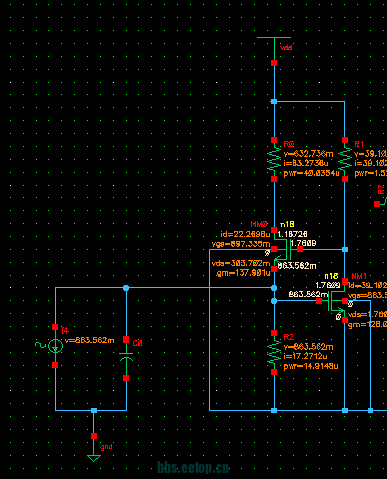This screenshot has width=387, height=479.
Task: Click the "R2" instance label
Action: tap(289, 337)
